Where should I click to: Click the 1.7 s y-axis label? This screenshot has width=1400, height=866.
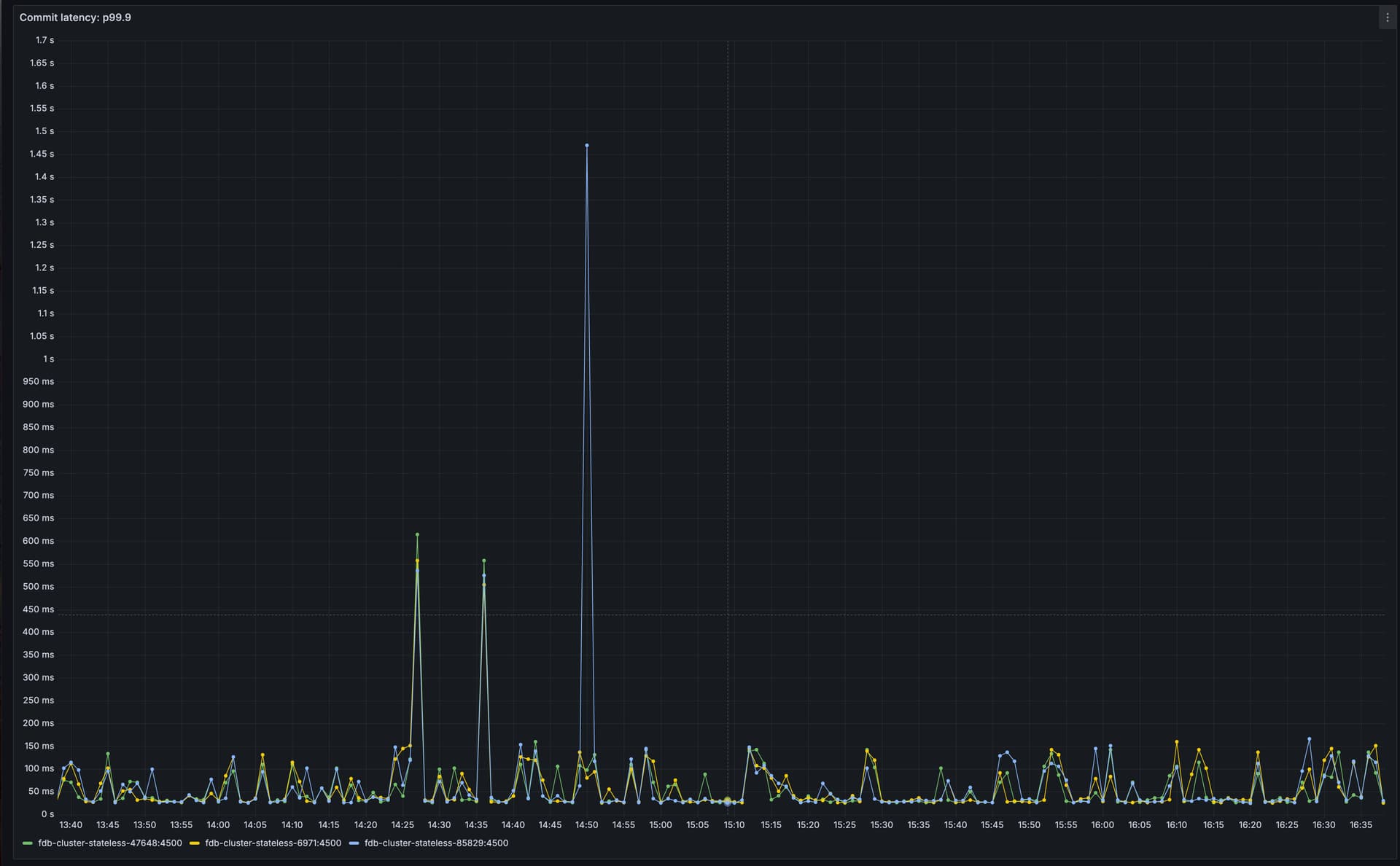coord(44,40)
